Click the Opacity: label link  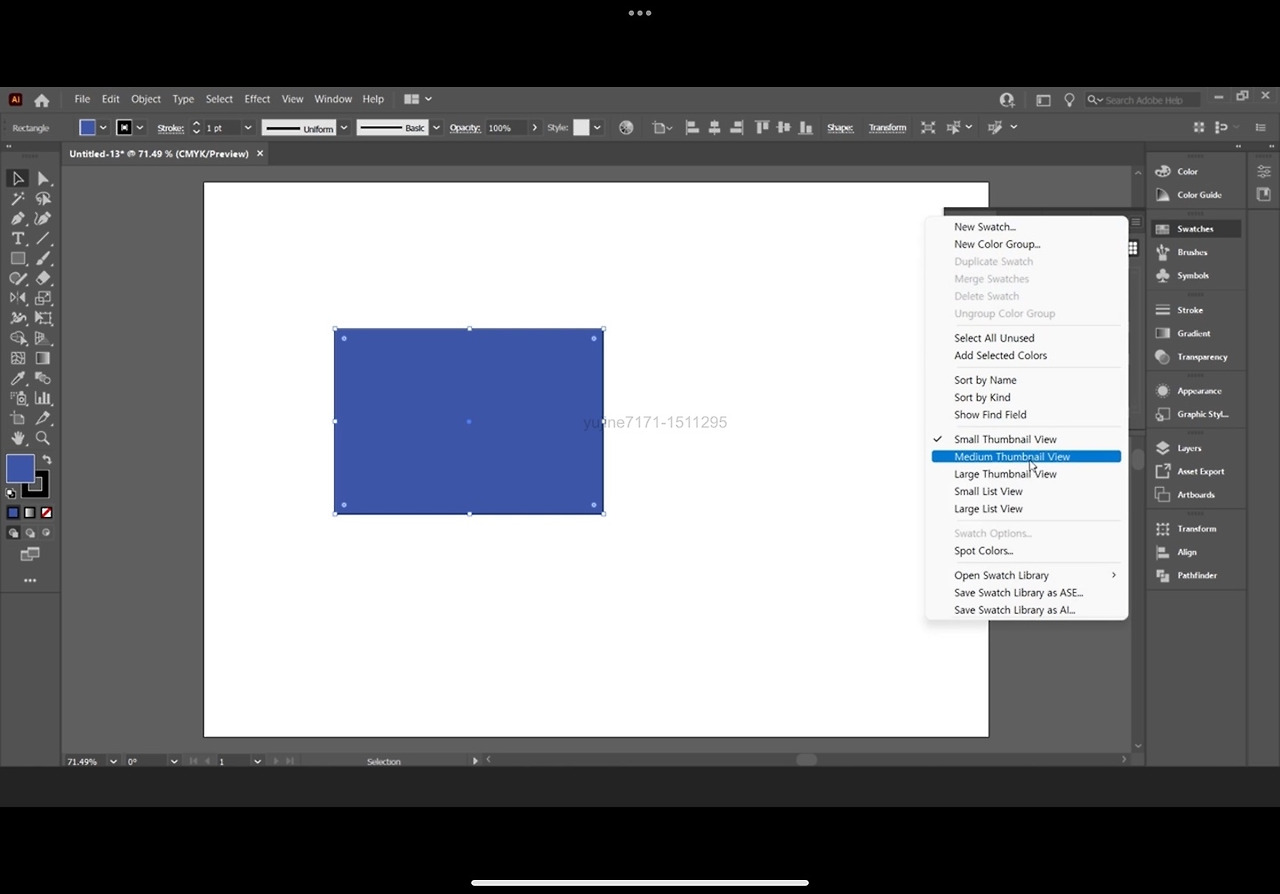(x=465, y=128)
